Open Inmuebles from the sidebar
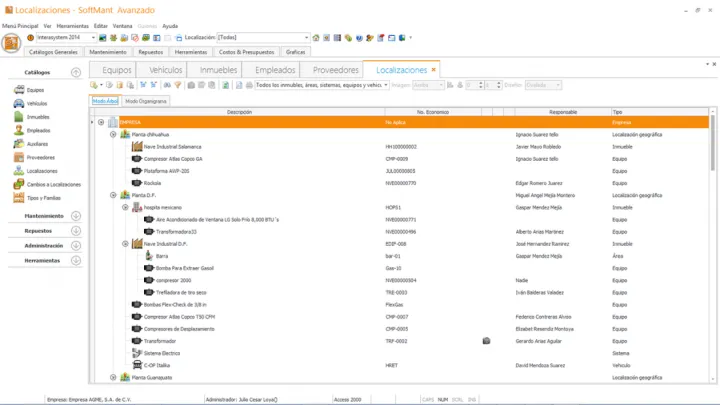The width and height of the screenshot is (720, 405). 38,117
